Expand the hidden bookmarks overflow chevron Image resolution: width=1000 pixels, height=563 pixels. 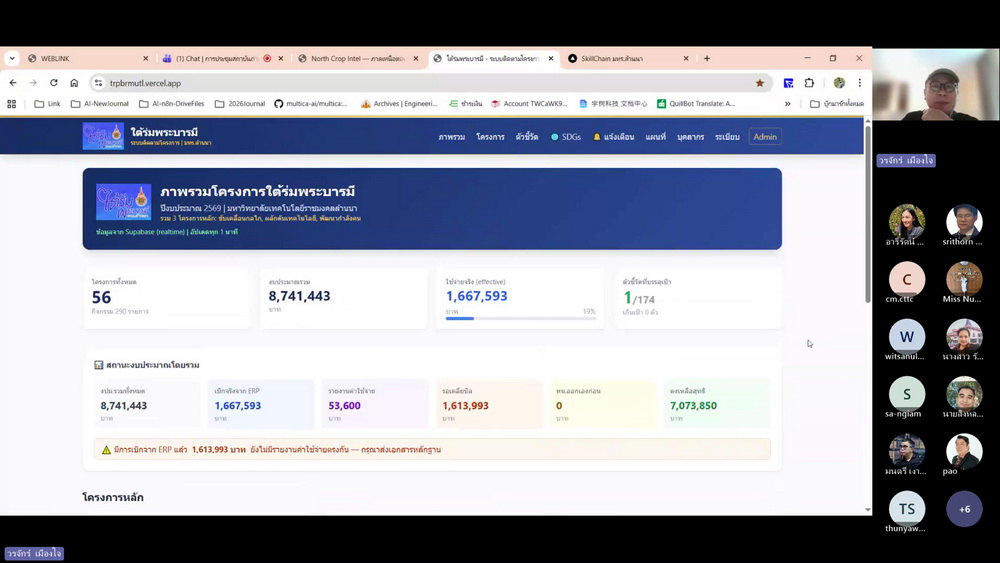coord(788,103)
